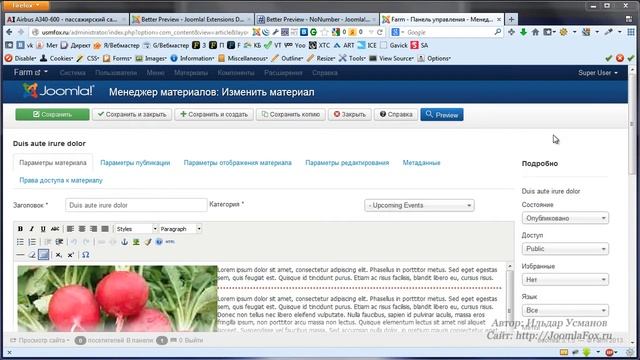Open Firefox home page icon

(535, 32)
